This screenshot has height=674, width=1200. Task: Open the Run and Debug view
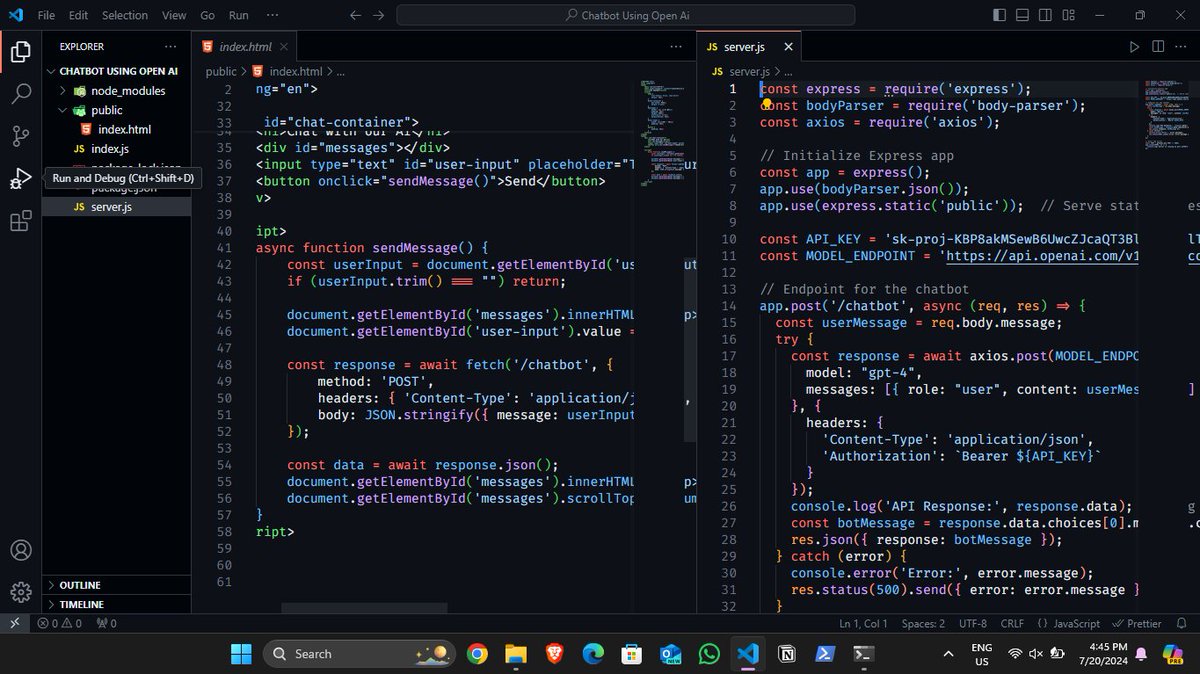pos(20,179)
